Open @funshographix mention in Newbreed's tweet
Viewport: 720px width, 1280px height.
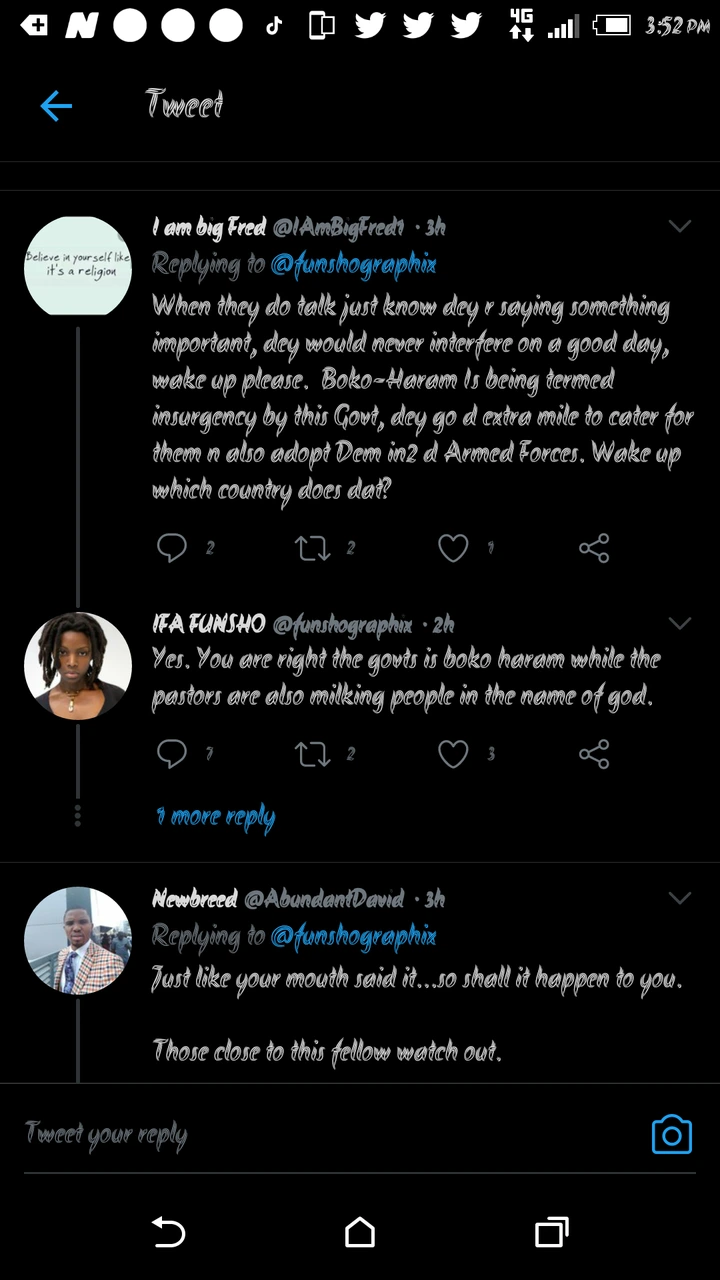tap(353, 937)
